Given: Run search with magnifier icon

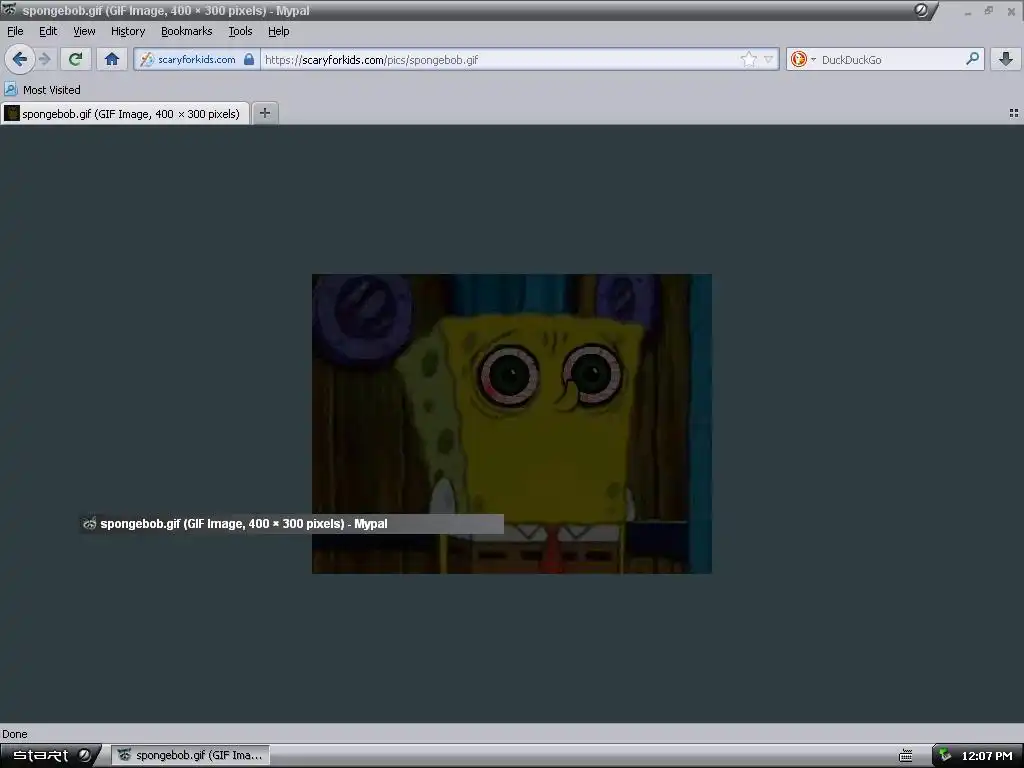Looking at the screenshot, I should (x=972, y=59).
